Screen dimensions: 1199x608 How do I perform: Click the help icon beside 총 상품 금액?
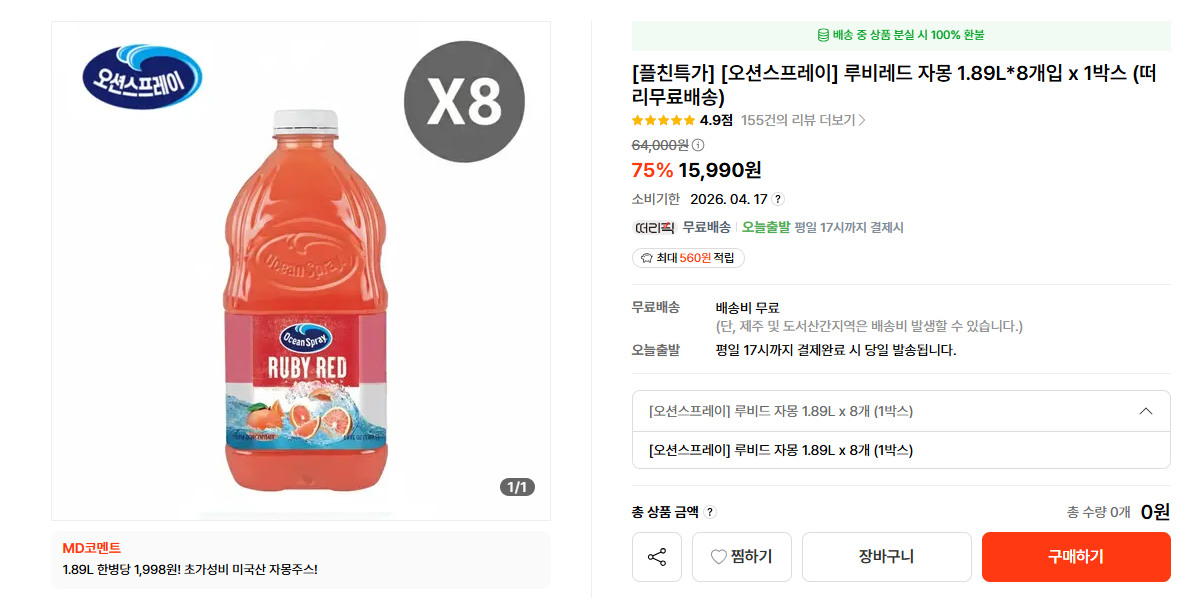tap(710, 512)
